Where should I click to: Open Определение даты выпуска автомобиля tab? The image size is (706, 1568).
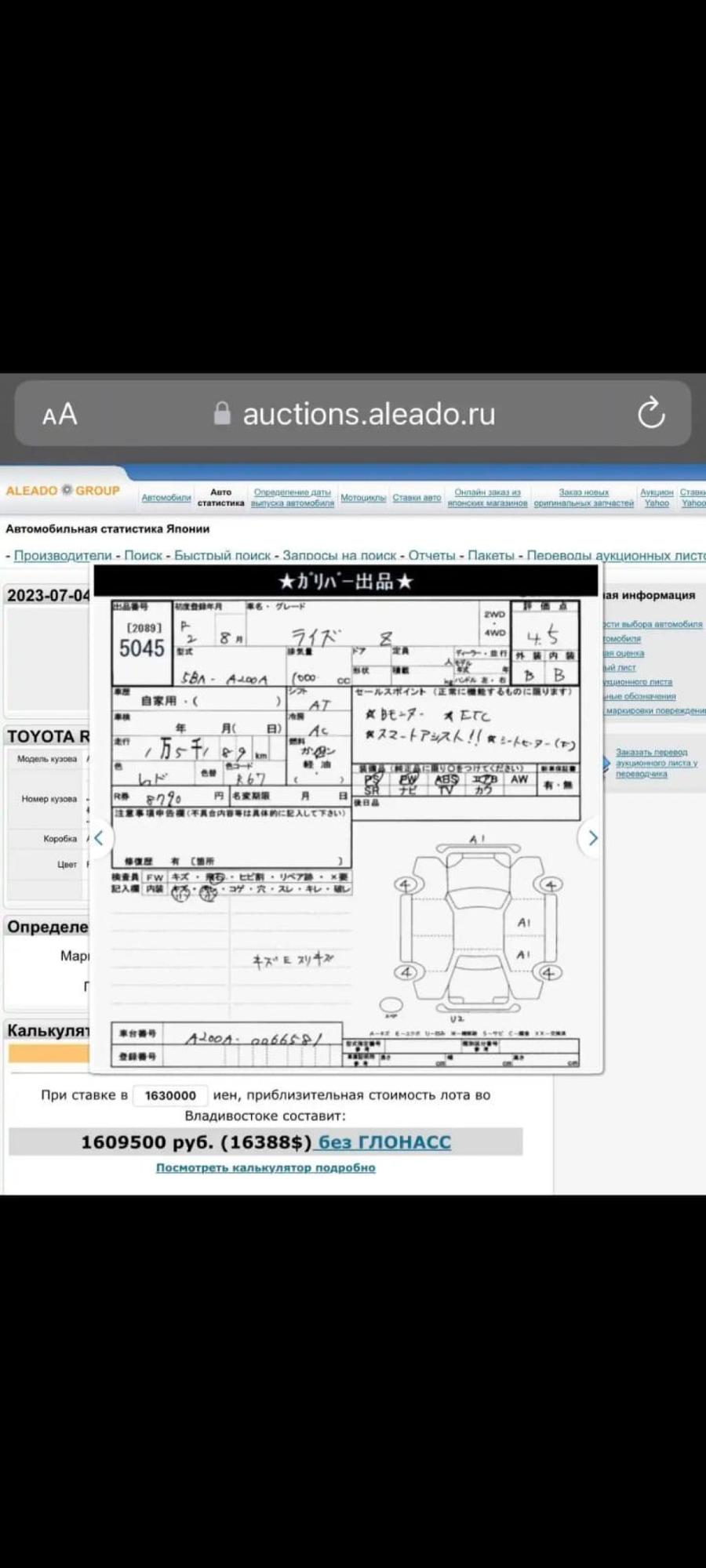click(x=293, y=498)
